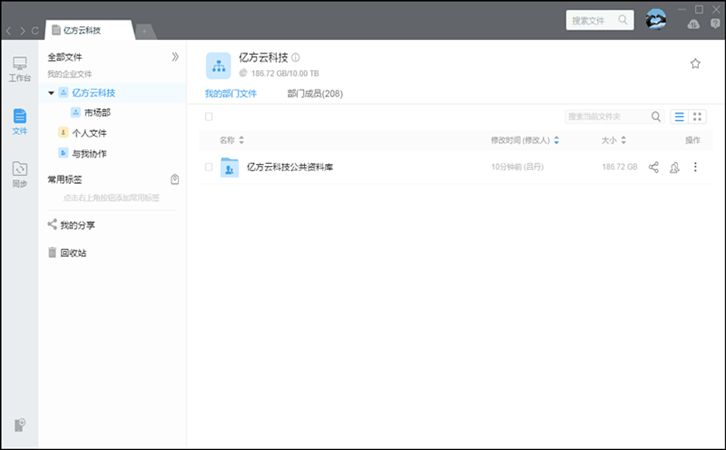Screen dimensions: 726x450
Task: Open the 工作台 workbench sidebar icon
Action: pyautogui.click(x=19, y=68)
